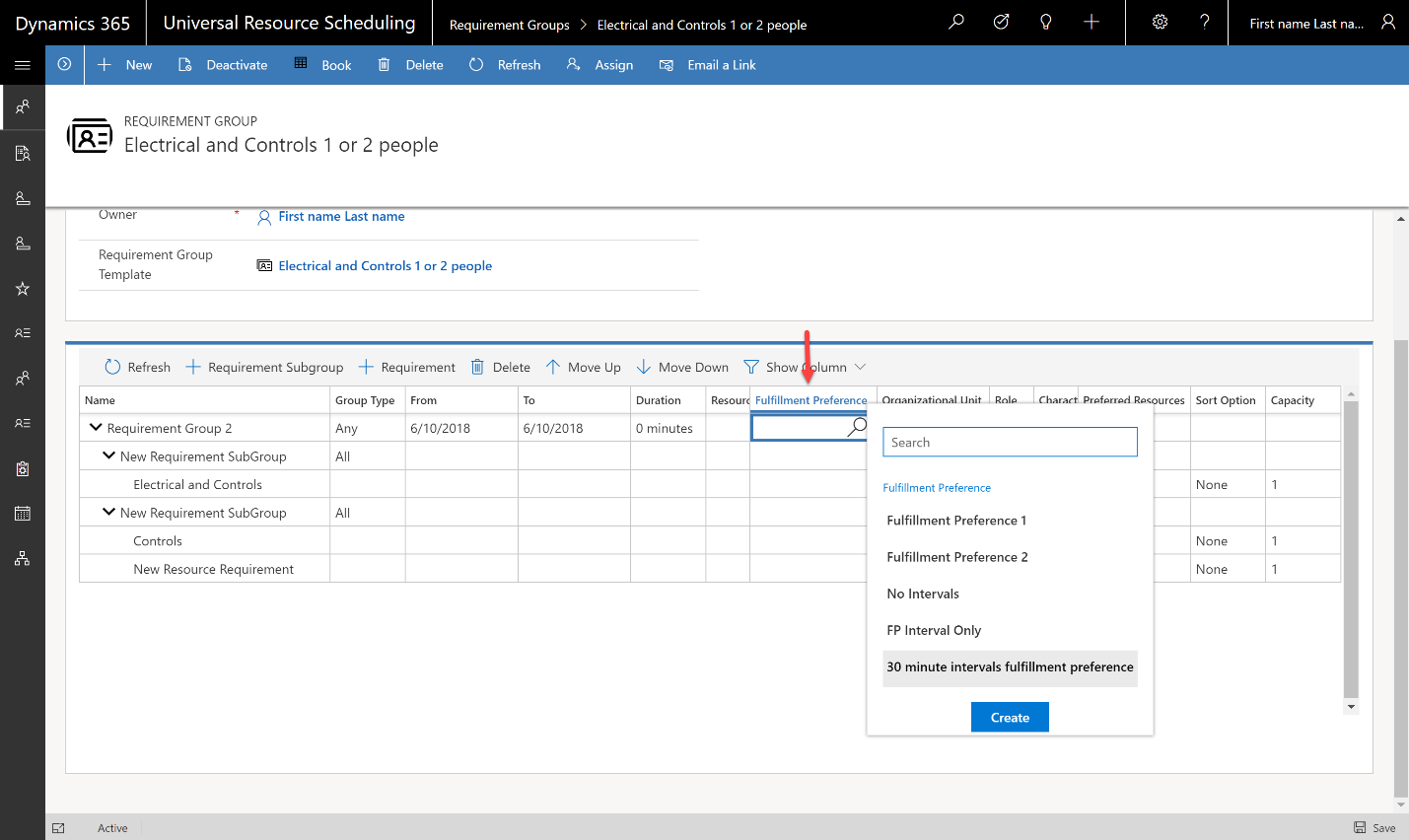The height and width of the screenshot is (840, 1409).
Task: Click the New command
Action: 125,65
